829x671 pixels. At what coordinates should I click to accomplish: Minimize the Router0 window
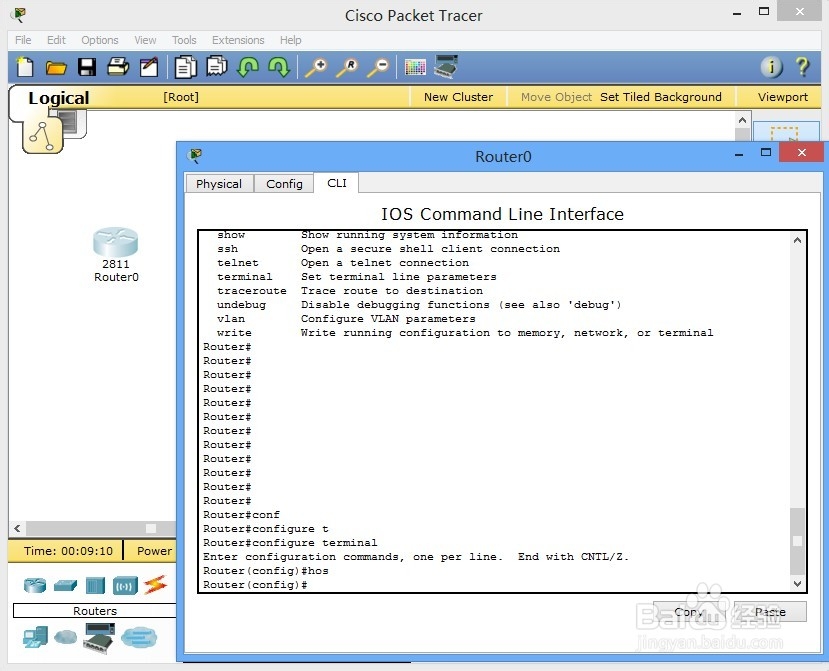739,154
